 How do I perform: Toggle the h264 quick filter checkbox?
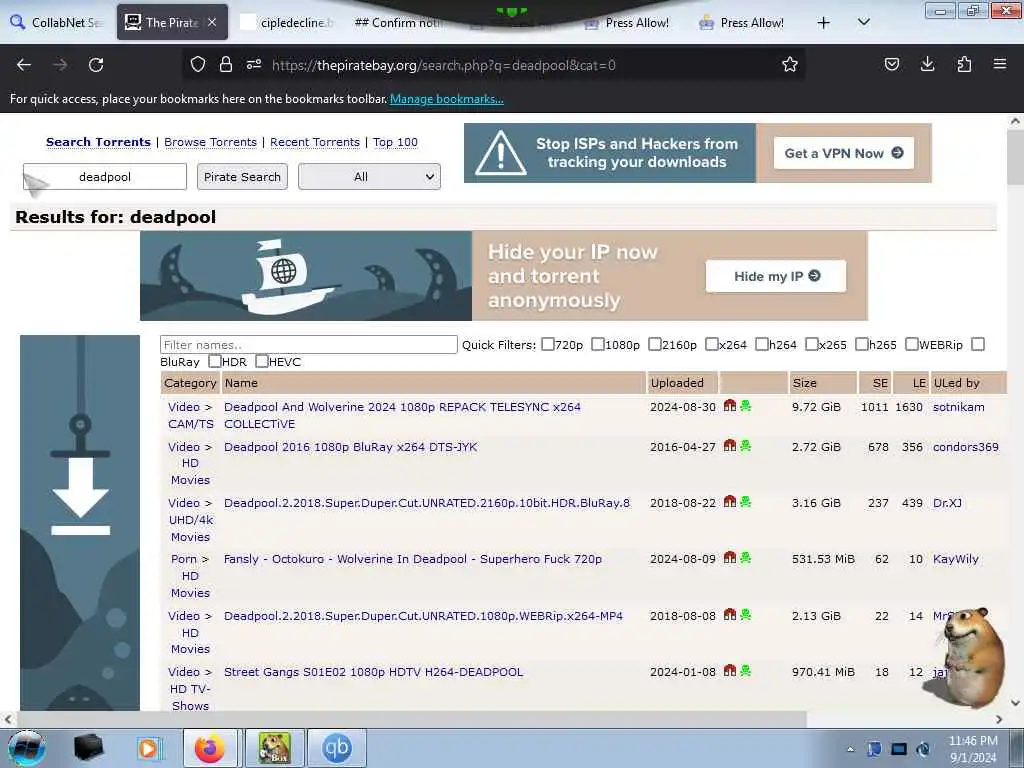coord(761,344)
